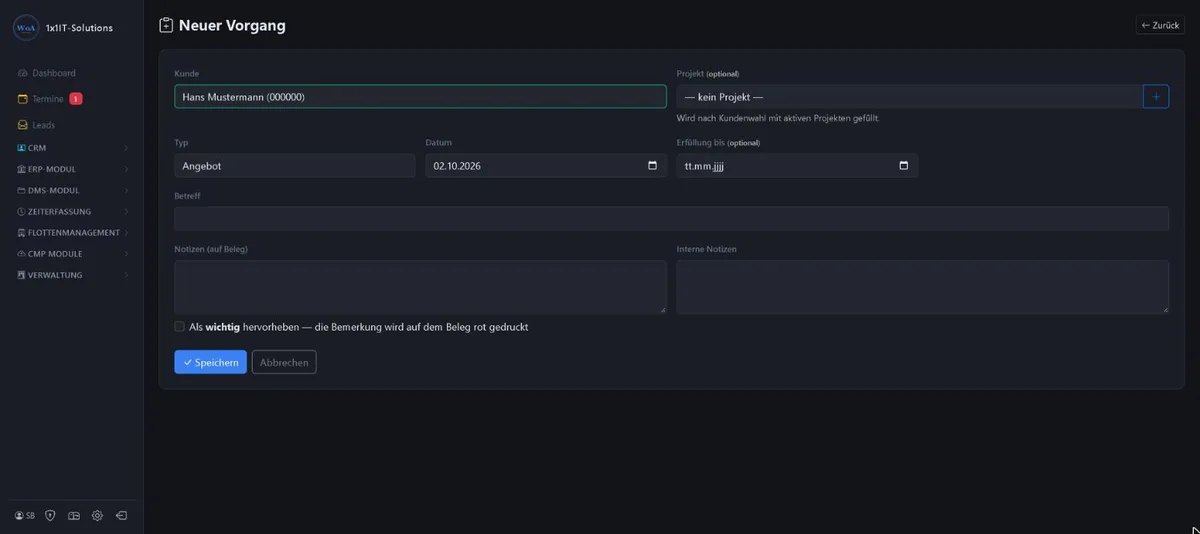This screenshot has height=534, width=1200.
Task: Add a new project with plus button
Action: coord(1156,97)
